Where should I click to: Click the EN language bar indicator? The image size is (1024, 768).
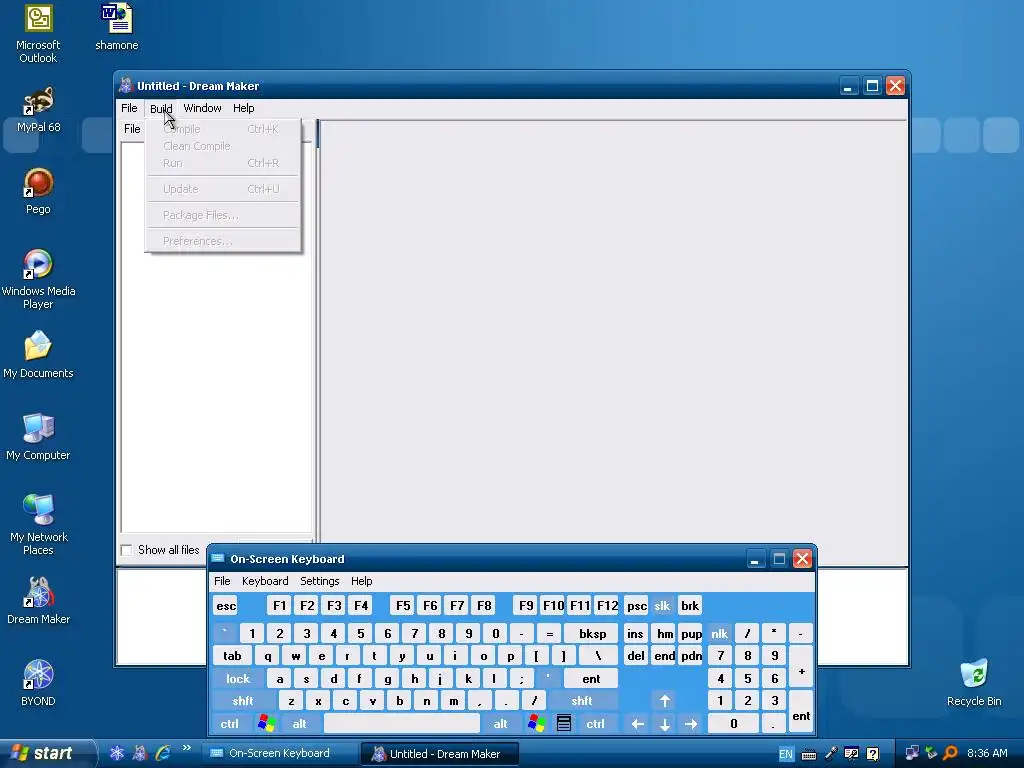[x=786, y=754]
